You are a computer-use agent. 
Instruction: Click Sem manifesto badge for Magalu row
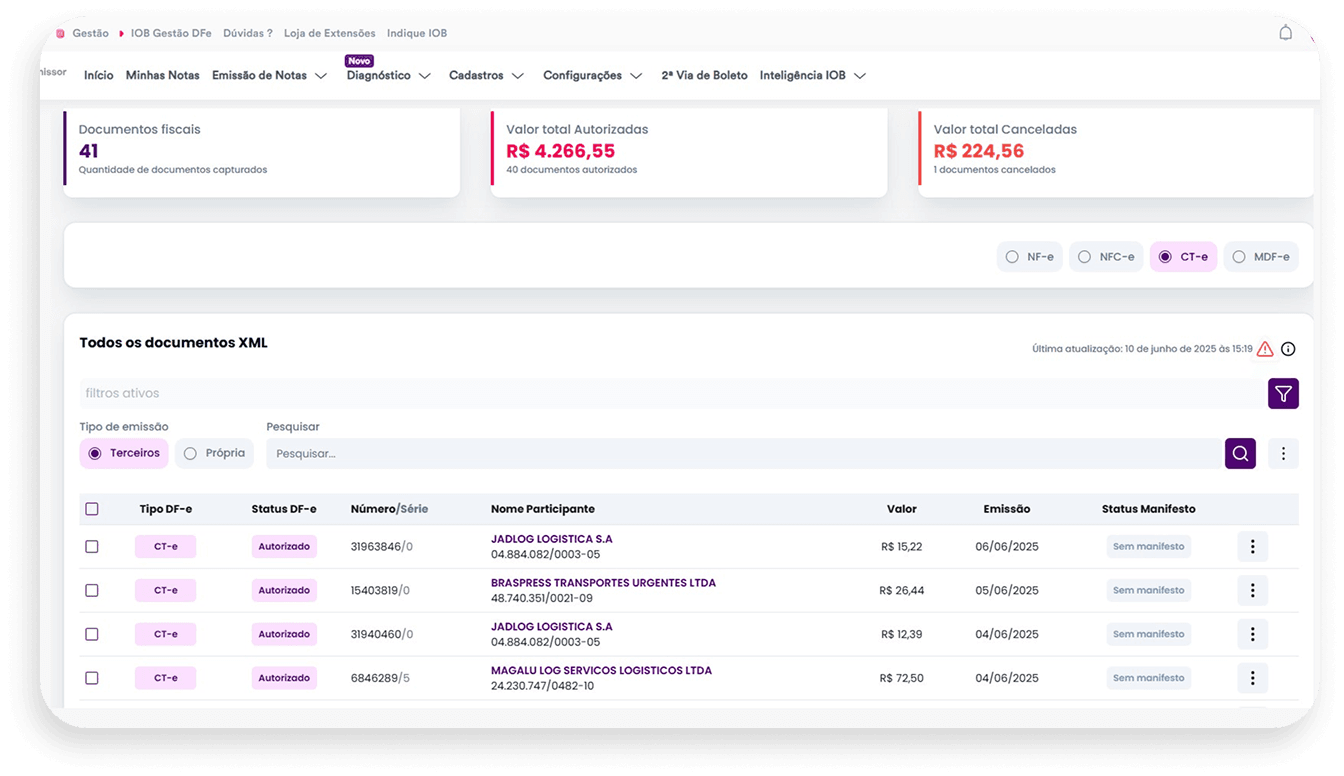[1148, 679]
